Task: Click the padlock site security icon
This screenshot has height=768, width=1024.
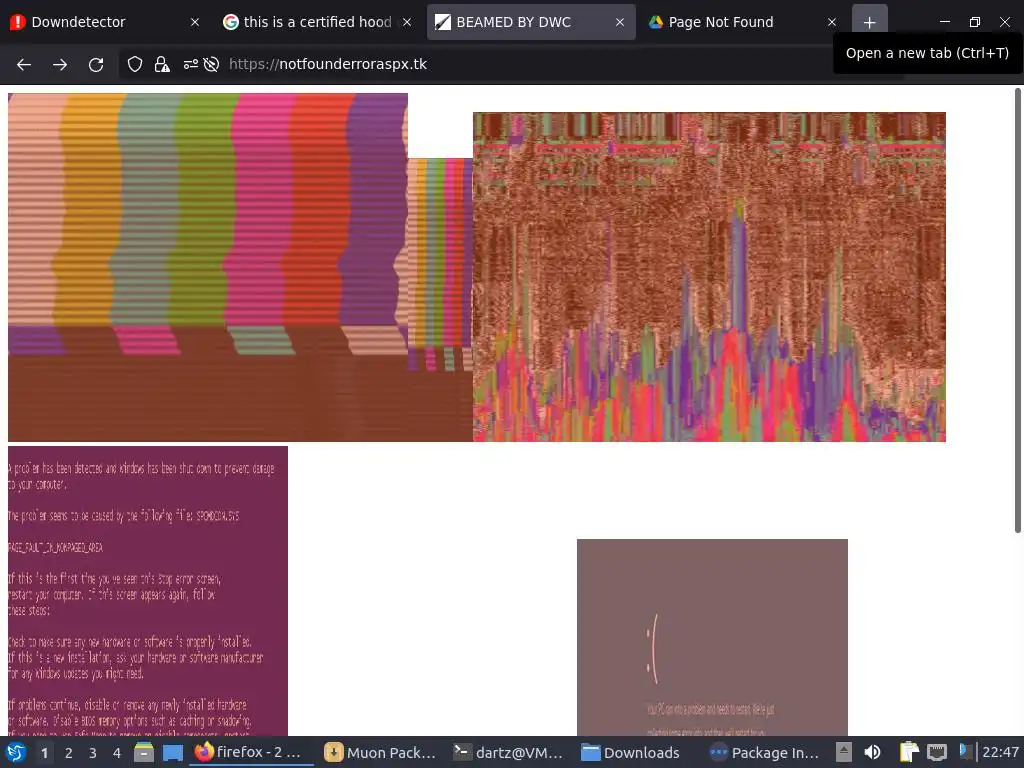Action: 161,64
